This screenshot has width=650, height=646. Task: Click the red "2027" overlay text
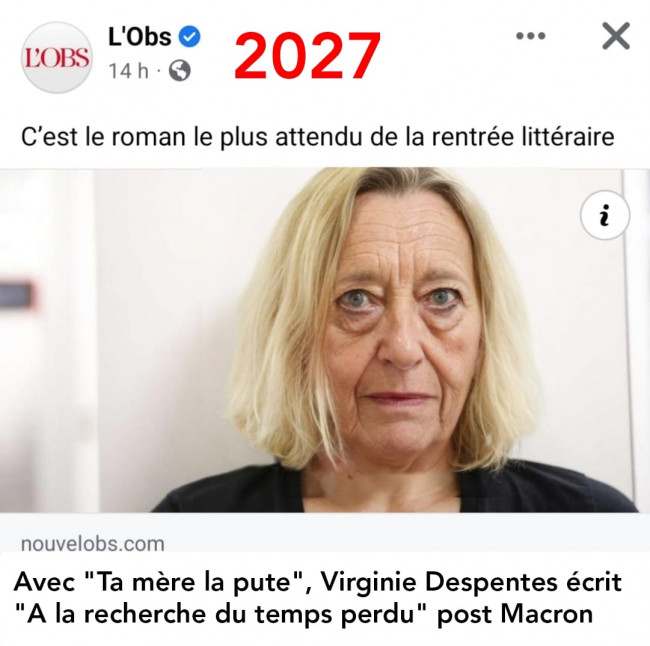pyautogui.click(x=308, y=56)
